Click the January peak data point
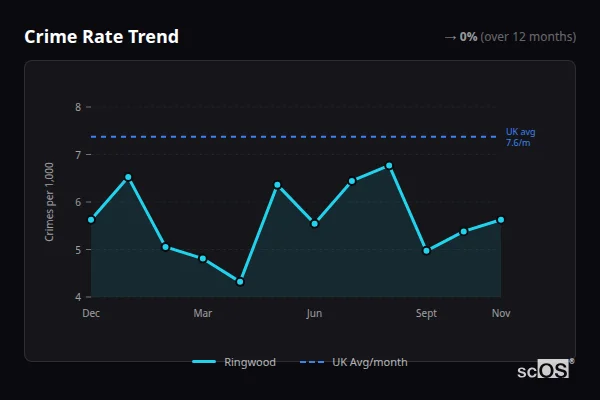The width and height of the screenshot is (600, 400). 128,177
